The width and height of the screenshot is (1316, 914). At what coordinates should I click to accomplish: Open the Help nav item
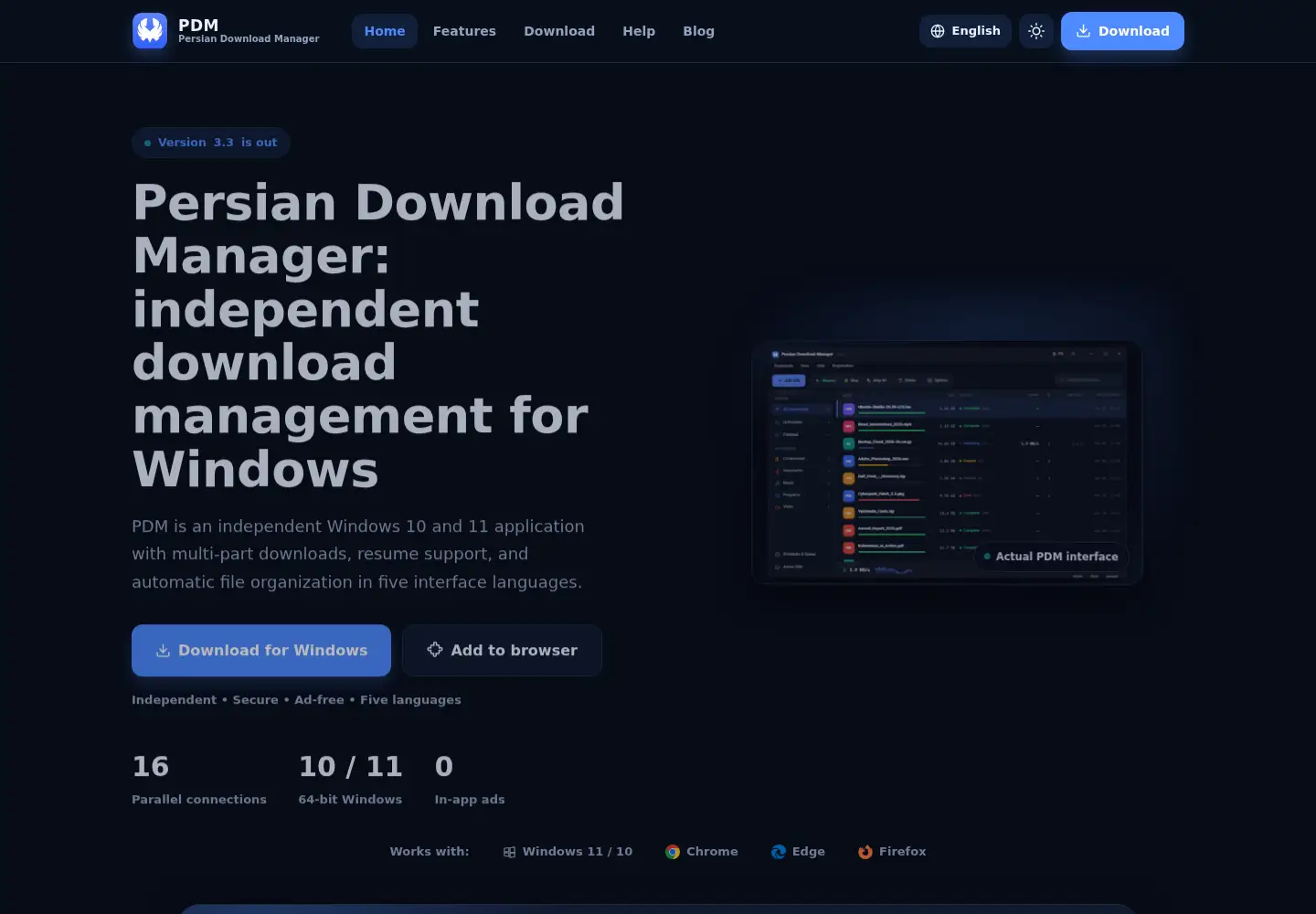pyautogui.click(x=639, y=31)
